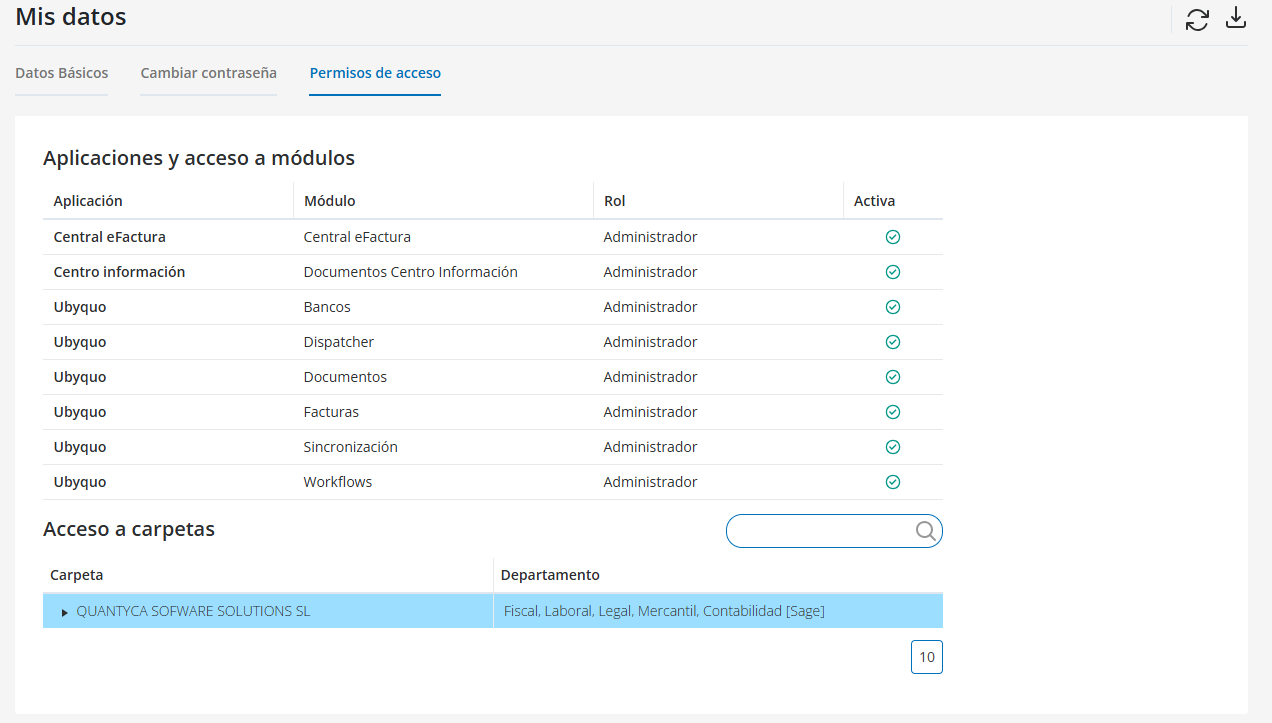Click the refresh icon at top right

point(1197,19)
